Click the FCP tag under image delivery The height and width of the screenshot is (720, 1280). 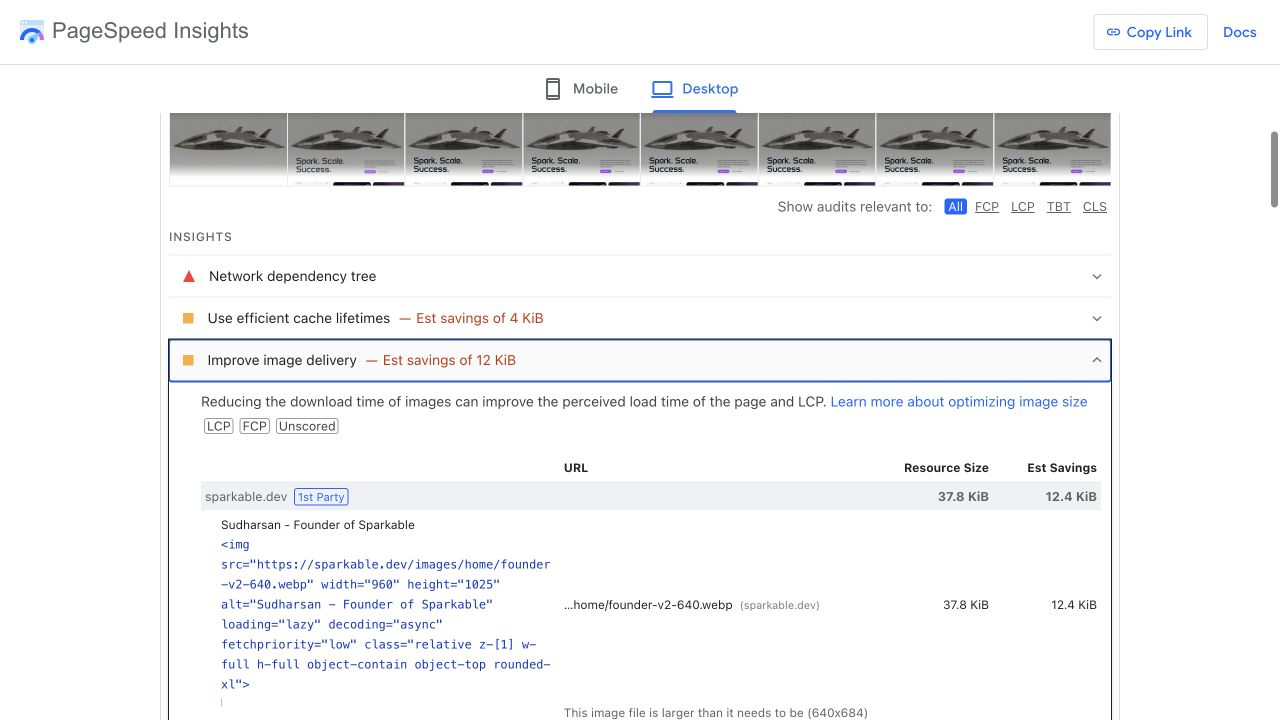point(254,426)
